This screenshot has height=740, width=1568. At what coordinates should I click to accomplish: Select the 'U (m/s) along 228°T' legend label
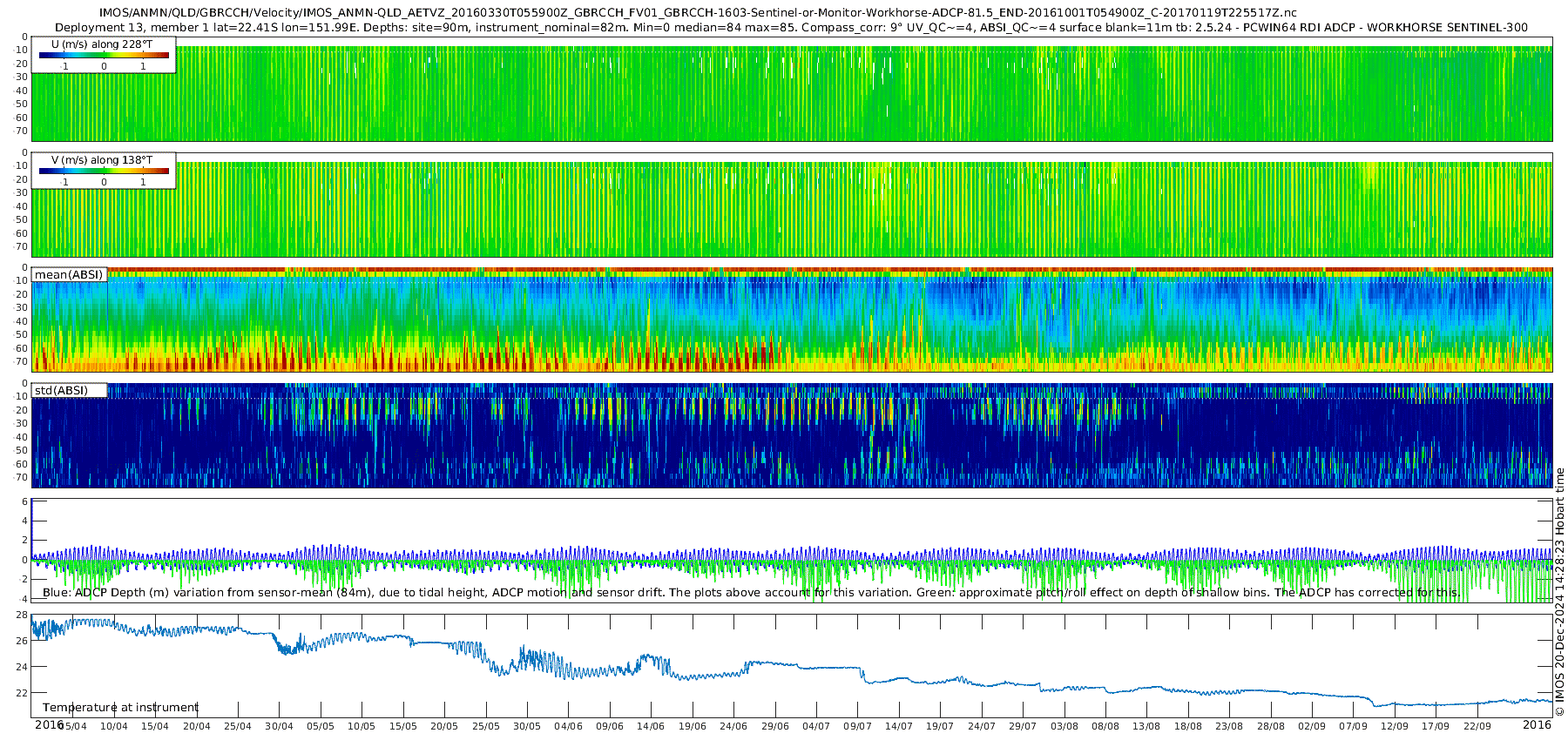point(102,44)
